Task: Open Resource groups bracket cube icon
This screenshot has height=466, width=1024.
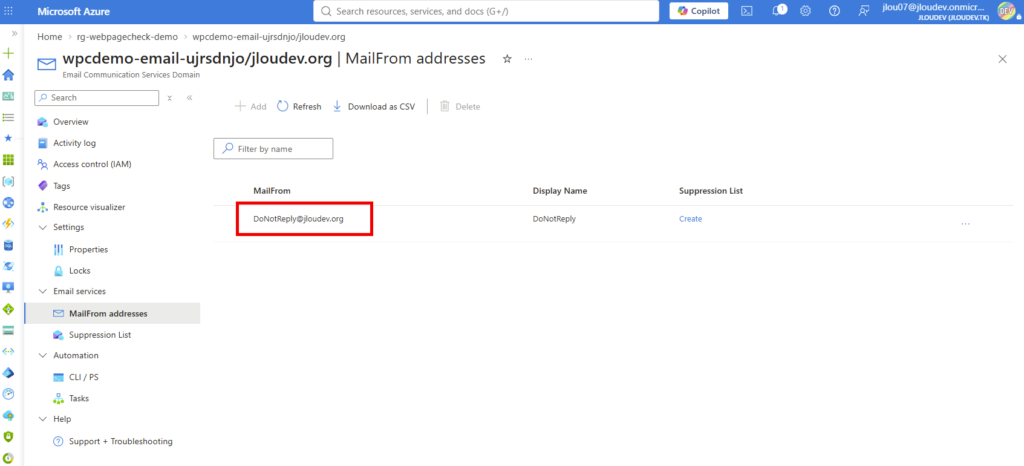Action: (x=8, y=181)
